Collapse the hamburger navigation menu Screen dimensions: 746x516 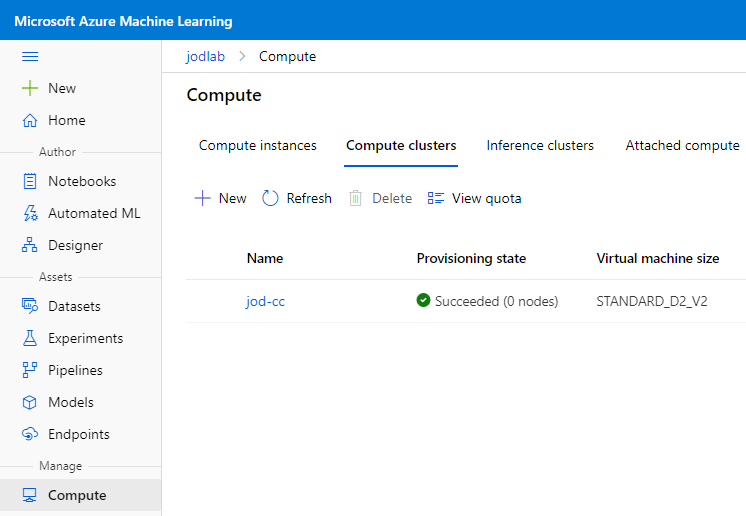tap(30, 57)
